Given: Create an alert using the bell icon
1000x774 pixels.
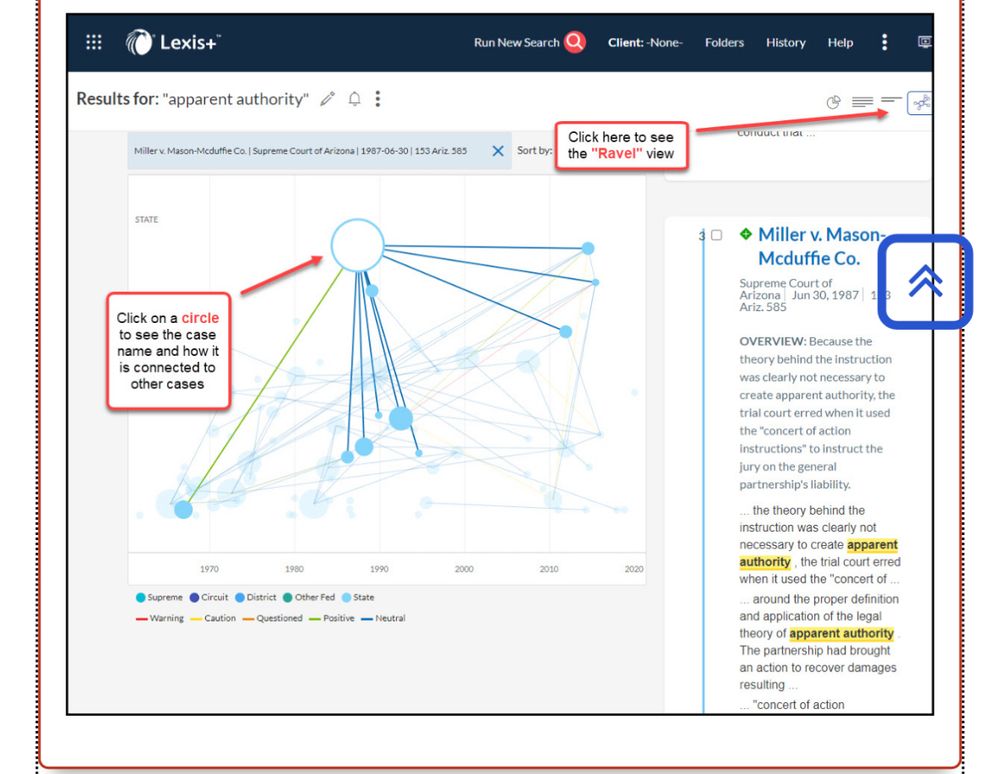Looking at the screenshot, I should pyautogui.click(x=355, y=99).
